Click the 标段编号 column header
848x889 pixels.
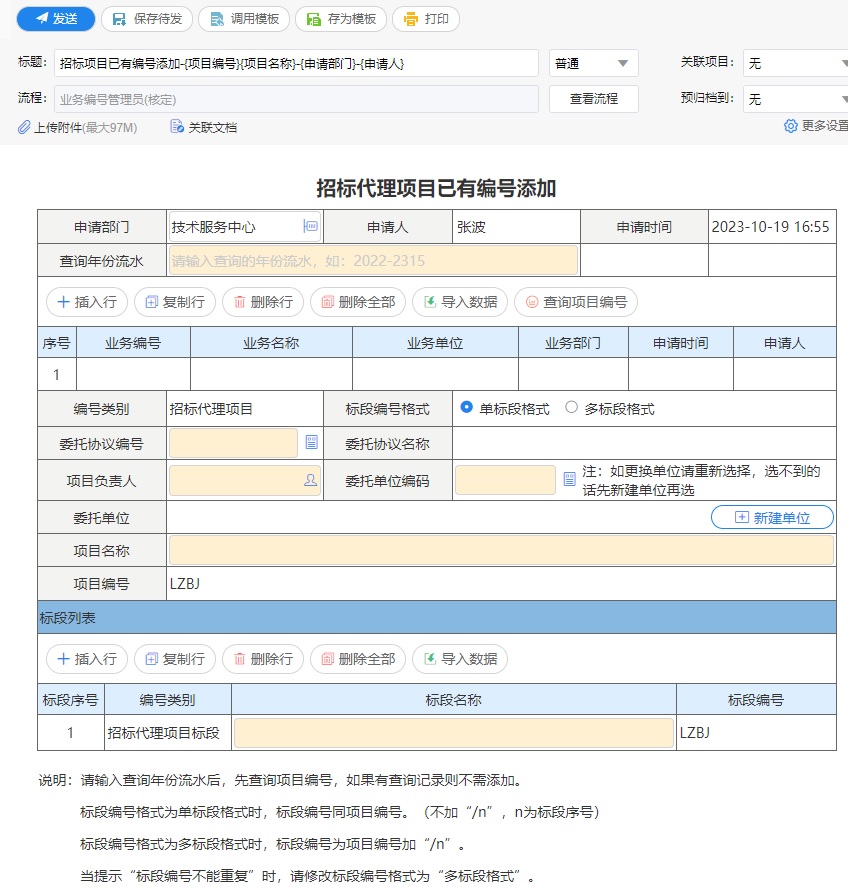pyautogui.click(x=756, y=700)
